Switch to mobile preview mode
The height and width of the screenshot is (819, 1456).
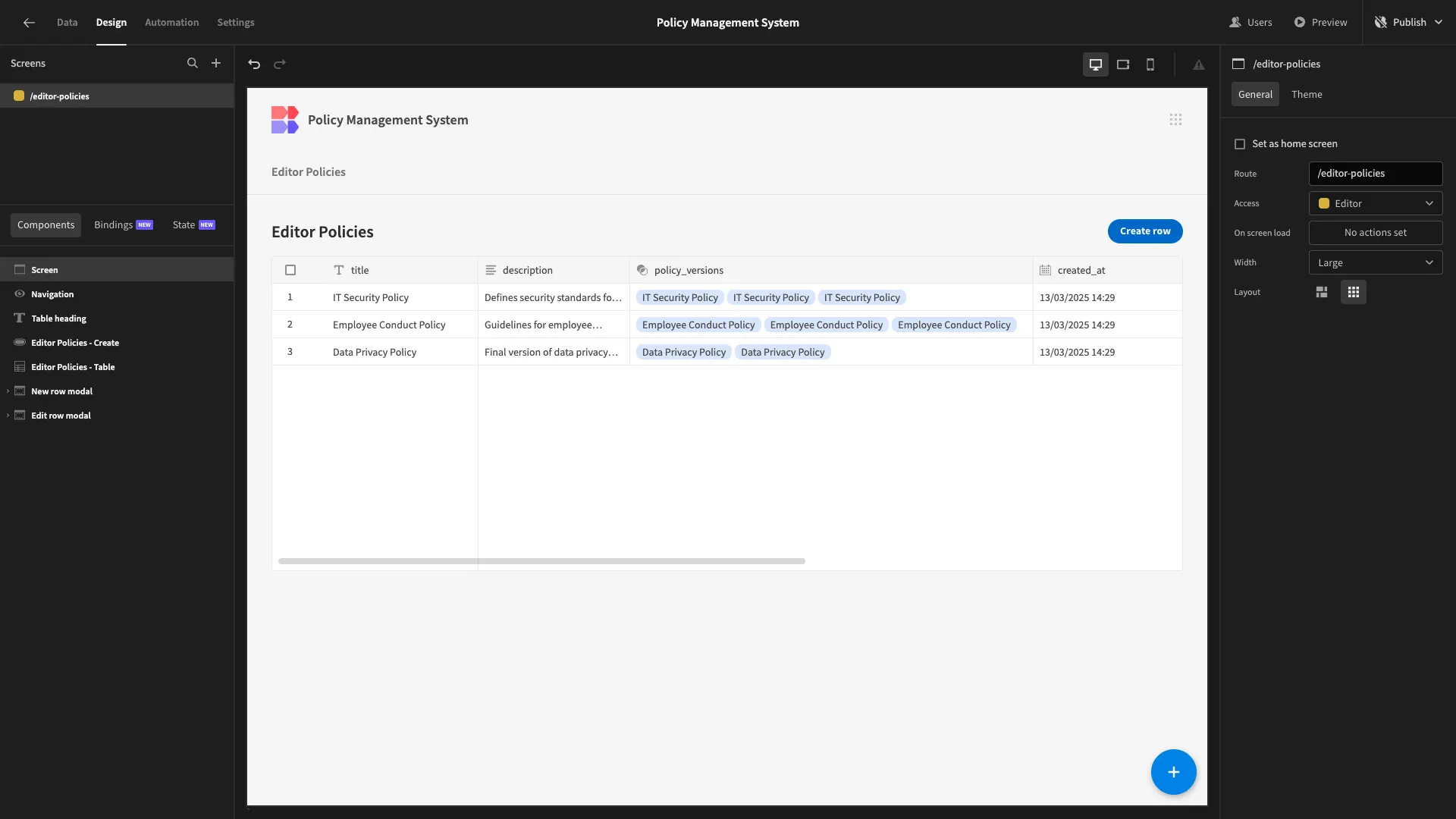coord(1150,64)
